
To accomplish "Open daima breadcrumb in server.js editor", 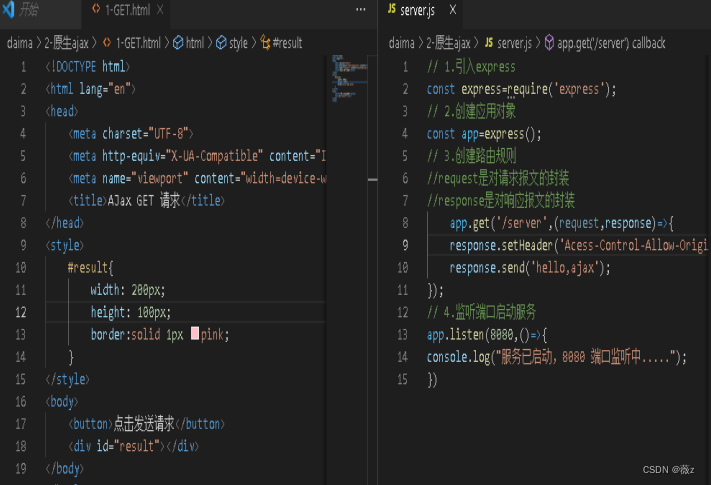I will click(x=401, y=43).
